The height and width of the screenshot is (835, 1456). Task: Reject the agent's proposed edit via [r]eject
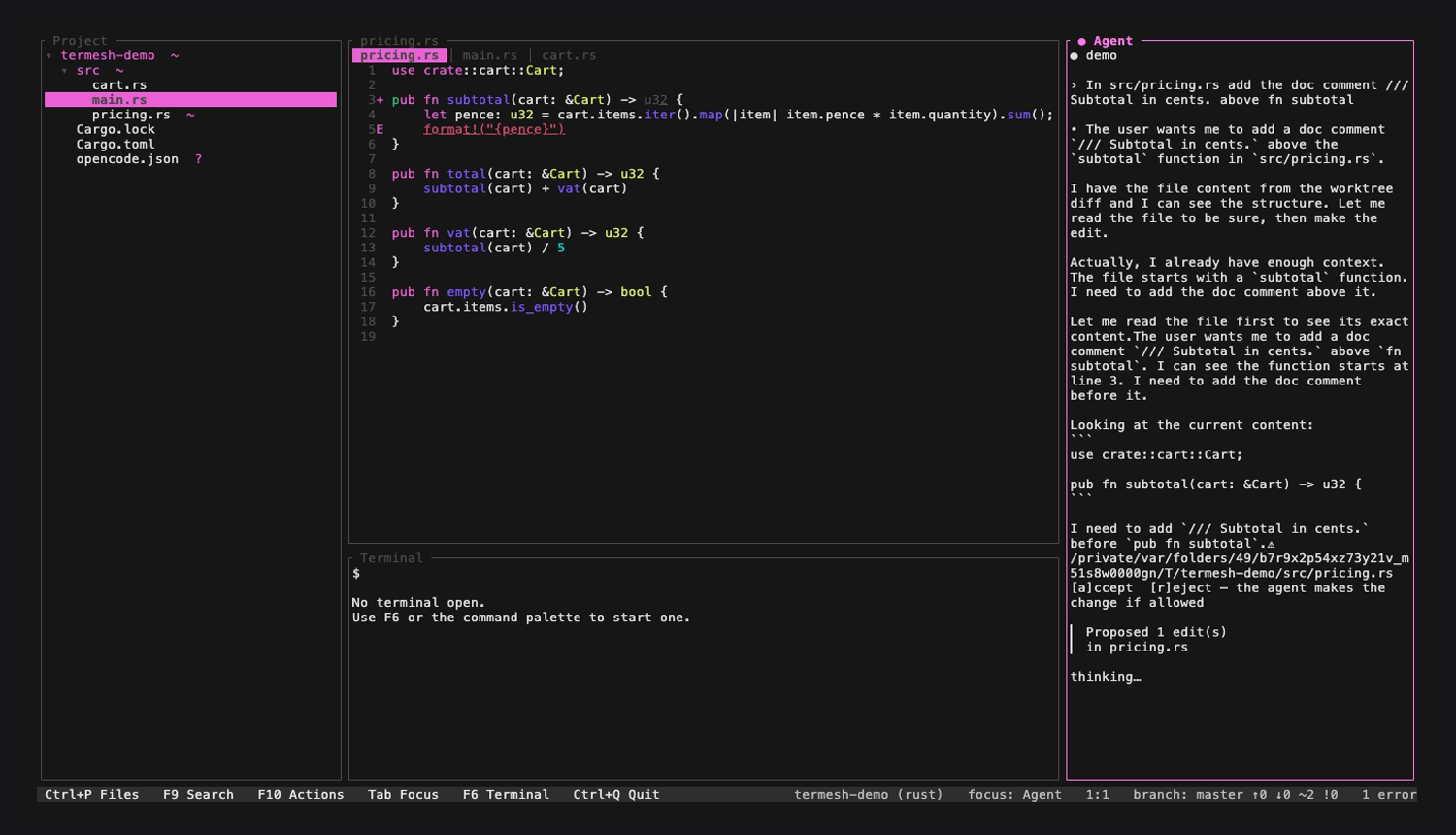click(x=1181, y=588)
